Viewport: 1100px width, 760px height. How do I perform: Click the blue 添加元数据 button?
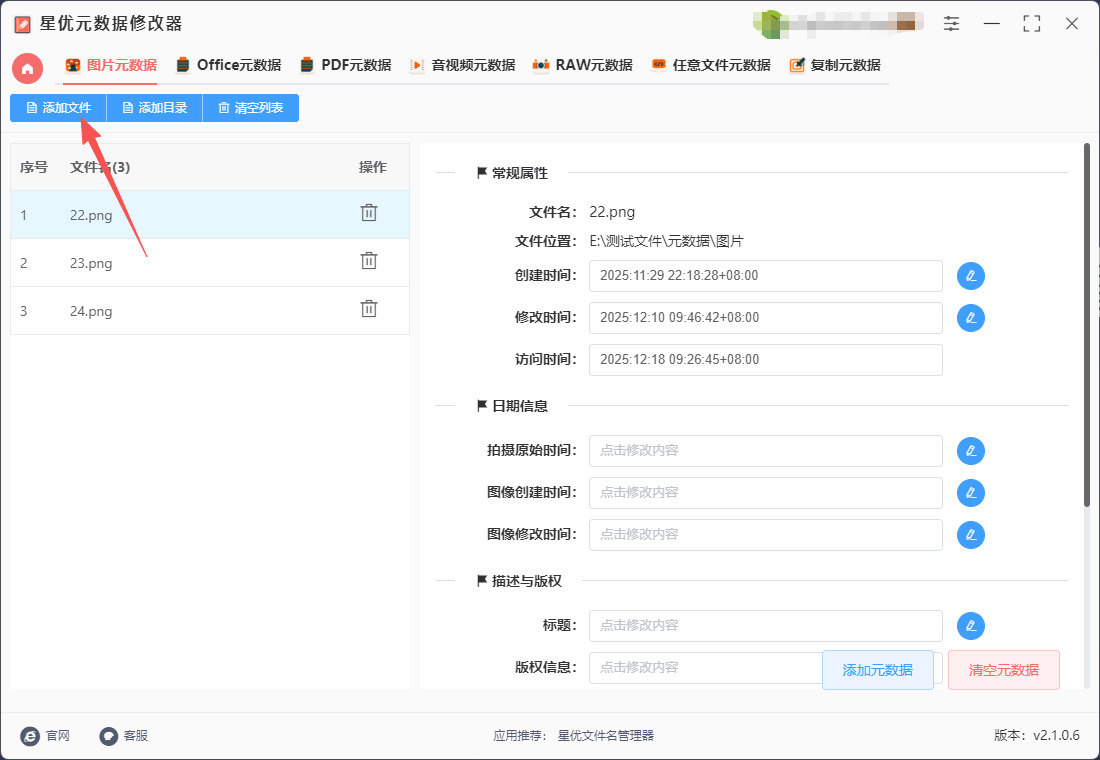(877, 670)
